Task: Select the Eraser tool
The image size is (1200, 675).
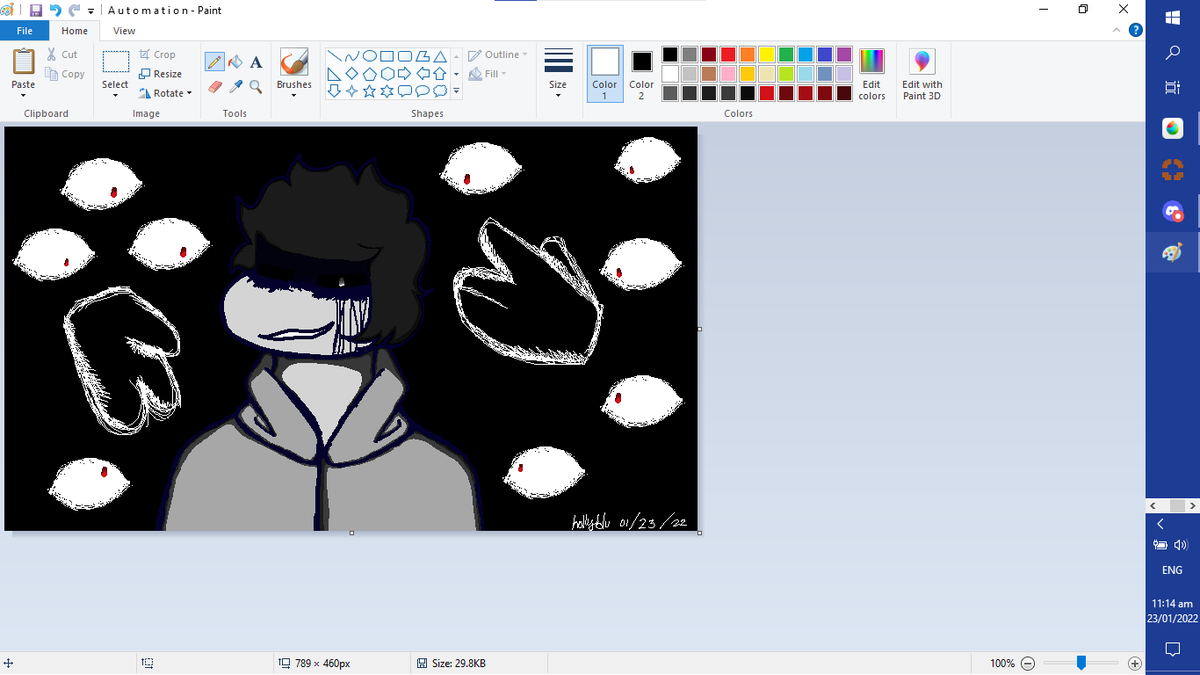Action: click(x=215, y=86)
